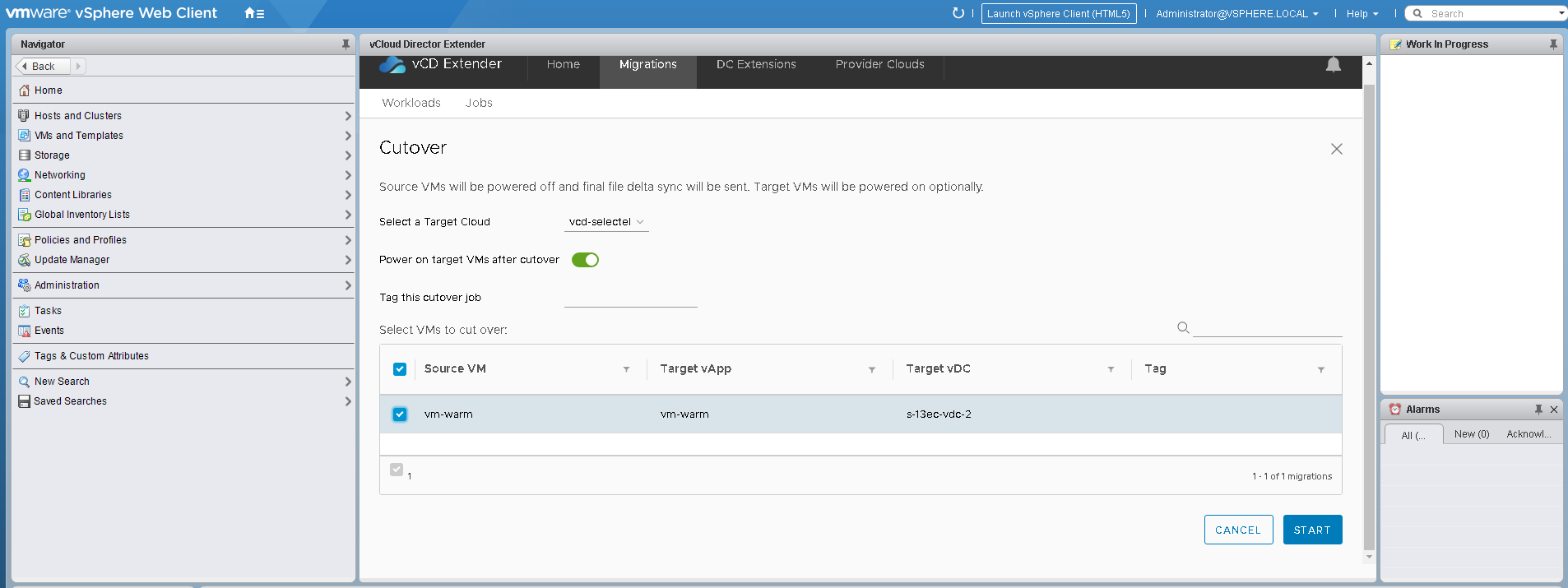
Task: Click the Administration icon
Action: pyautogui.click(x=24, y=285)
